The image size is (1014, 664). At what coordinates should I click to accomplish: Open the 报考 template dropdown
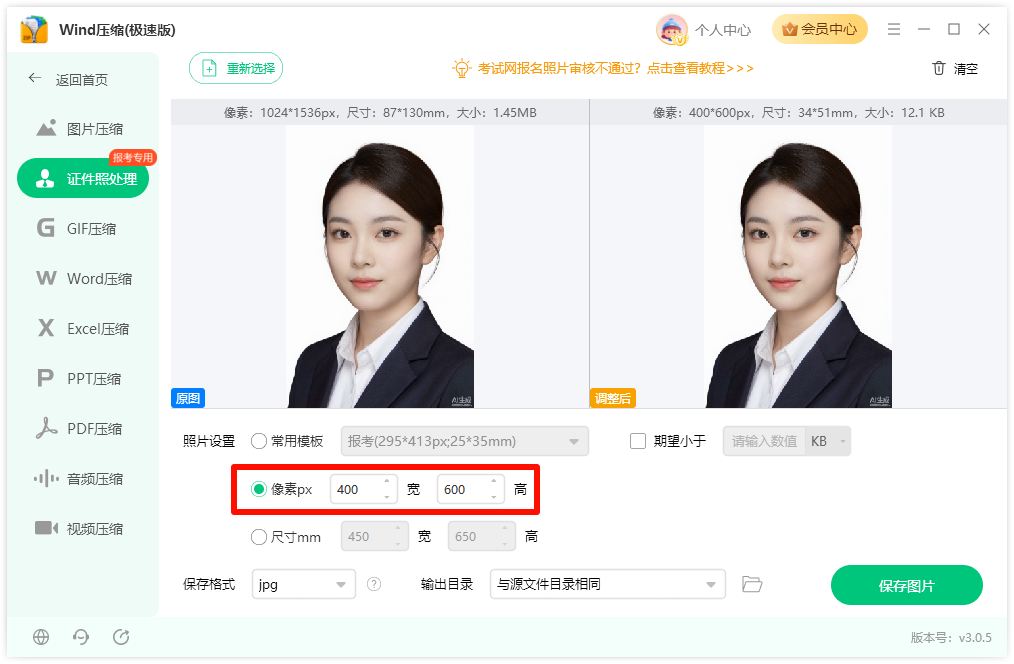464,441
